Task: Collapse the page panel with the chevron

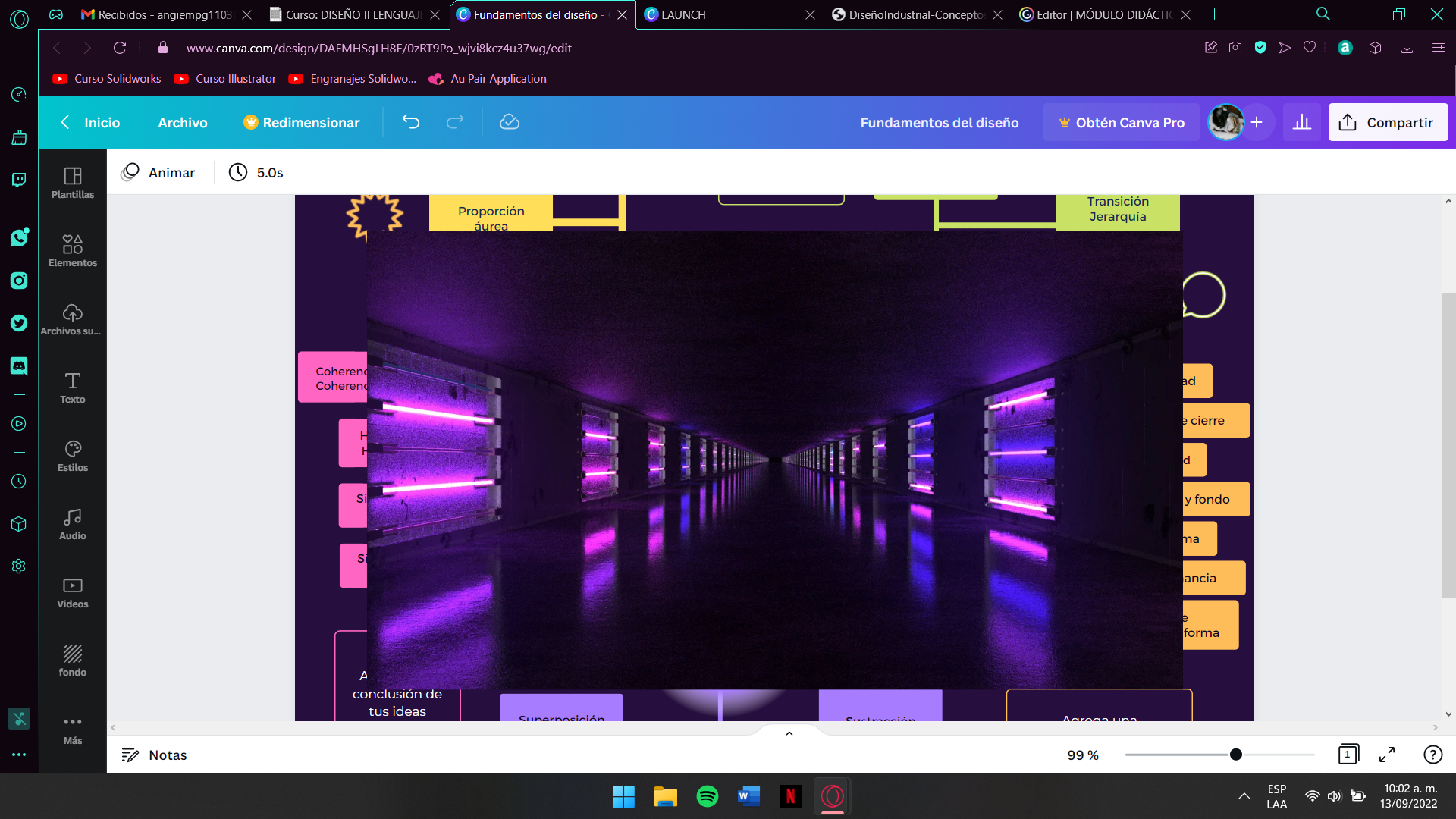Action: [x=789, y=733]
